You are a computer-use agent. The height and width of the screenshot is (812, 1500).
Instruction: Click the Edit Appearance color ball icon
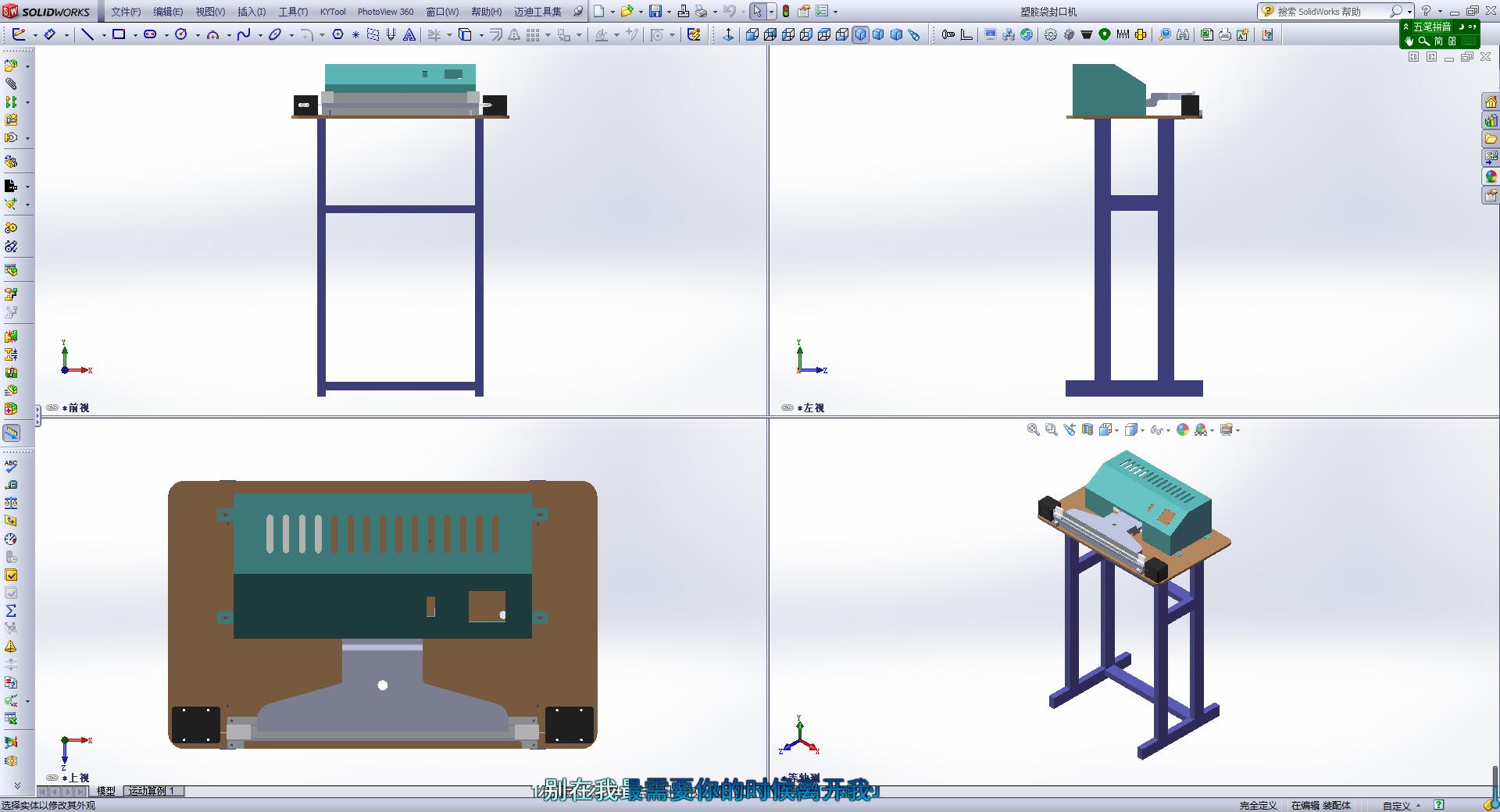[x=1183, y=429]
